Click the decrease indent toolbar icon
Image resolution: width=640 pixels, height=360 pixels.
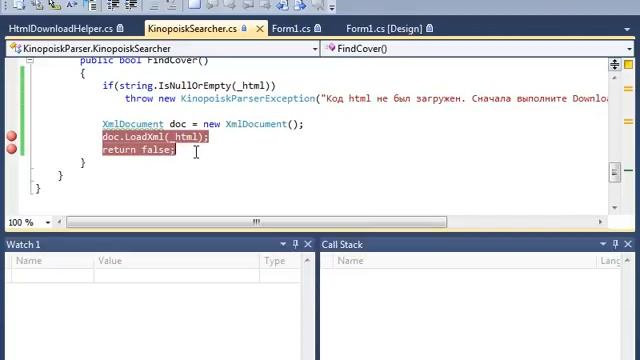click(x=113, y=5)
